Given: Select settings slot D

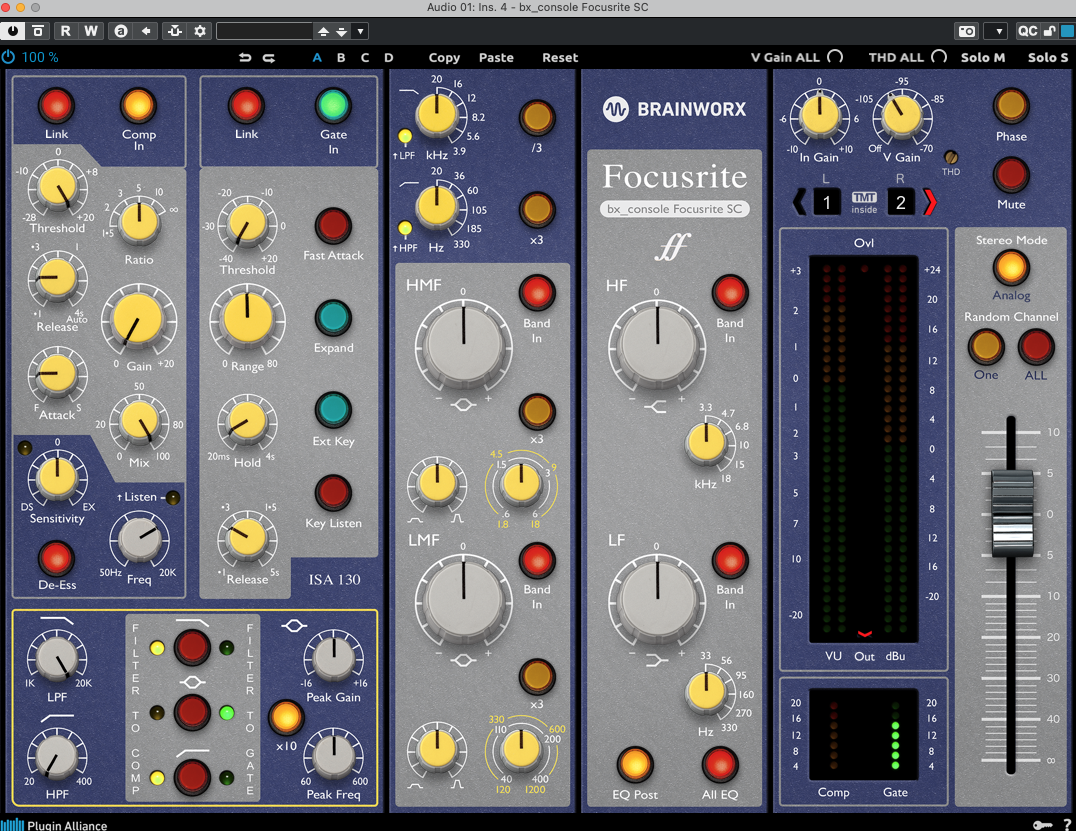Looking at the screenshot, I should [388, 58].
